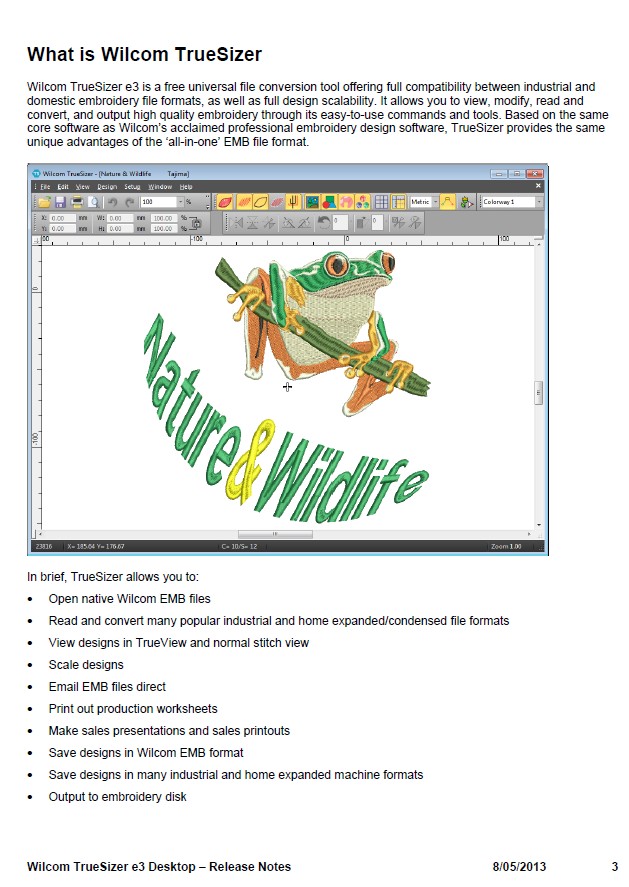Toggle the TrueView red leaf icon
Screen dimensions: 629x887
(x=226, y=202)
